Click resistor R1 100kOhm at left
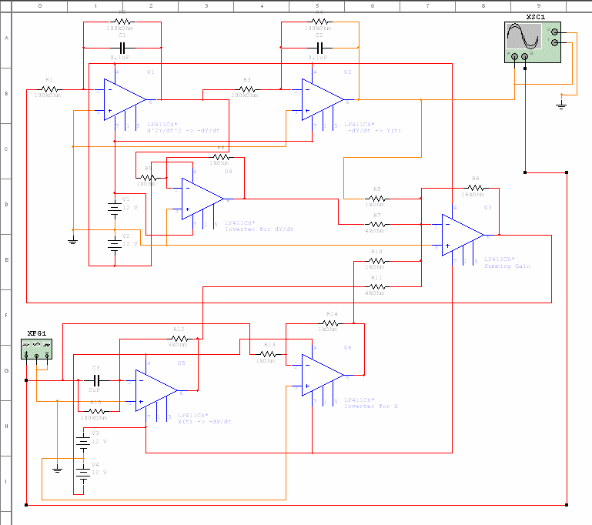Viewport: 592px width, 525px height. point(49,89)
